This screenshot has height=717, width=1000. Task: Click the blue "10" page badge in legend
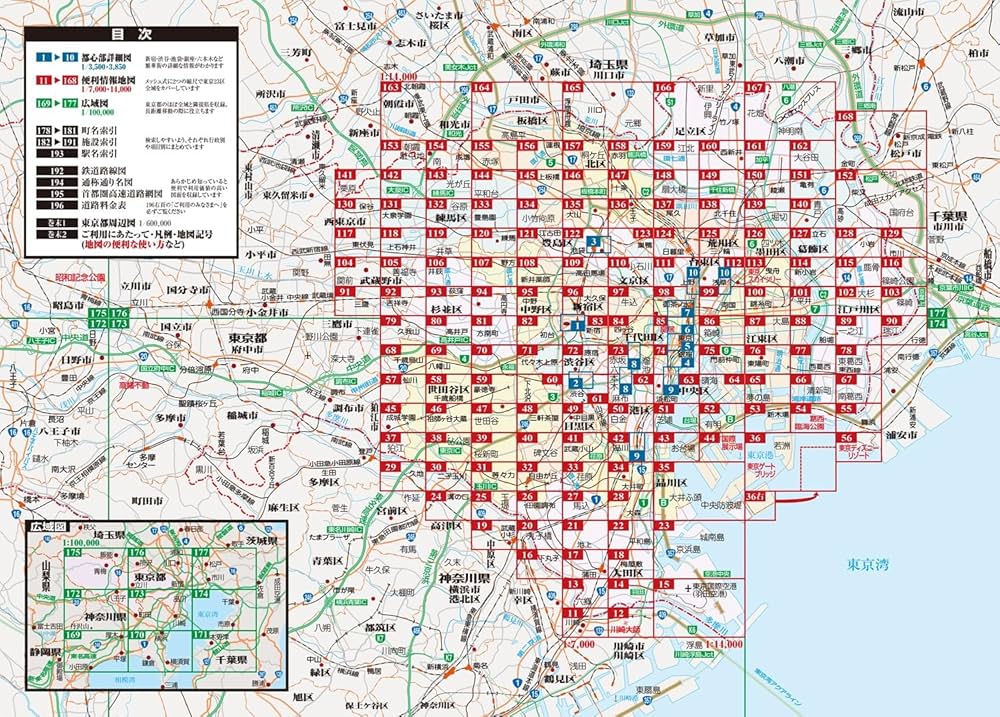[x=68, y=57]
